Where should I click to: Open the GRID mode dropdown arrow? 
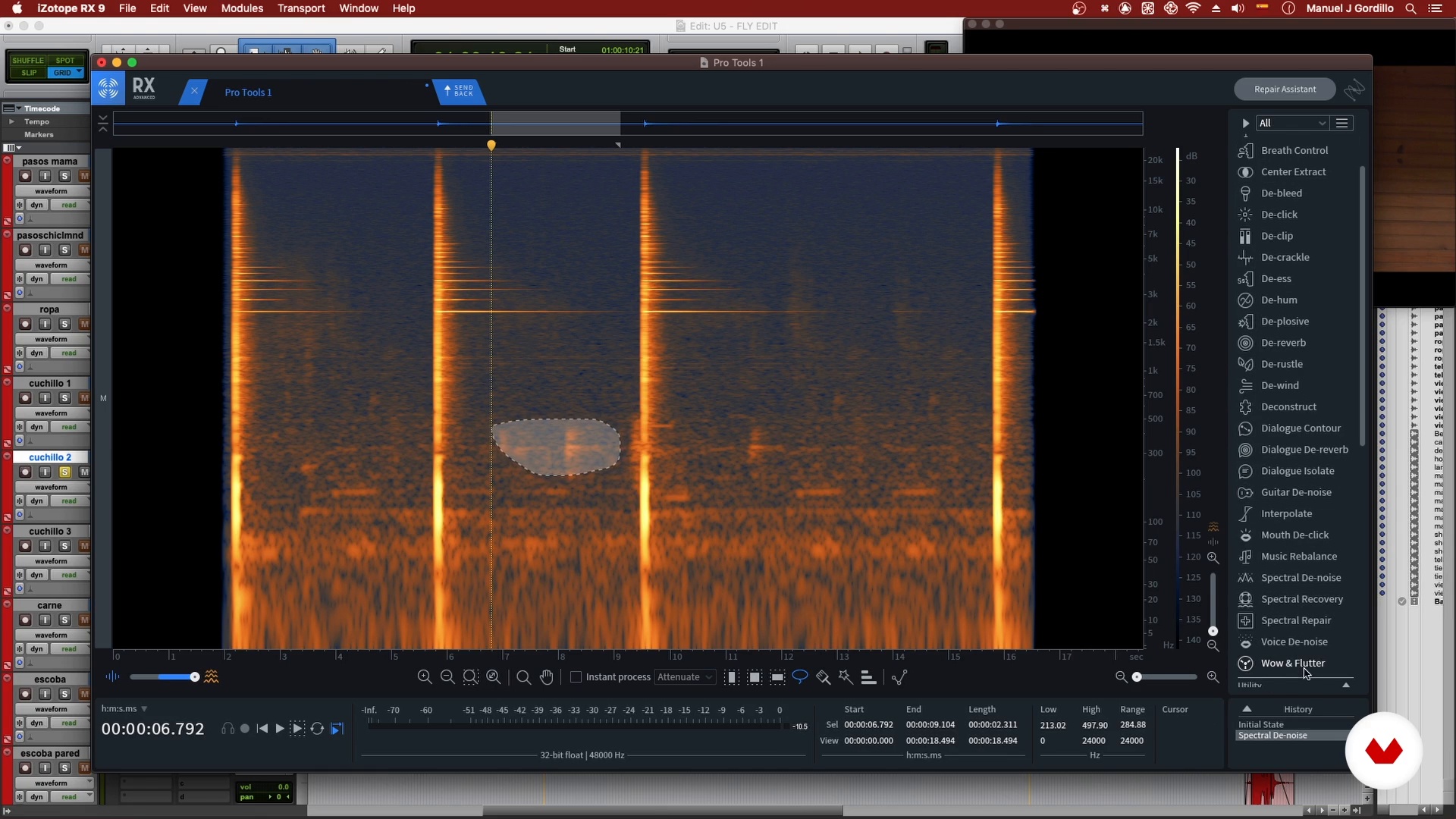[79, 72]
